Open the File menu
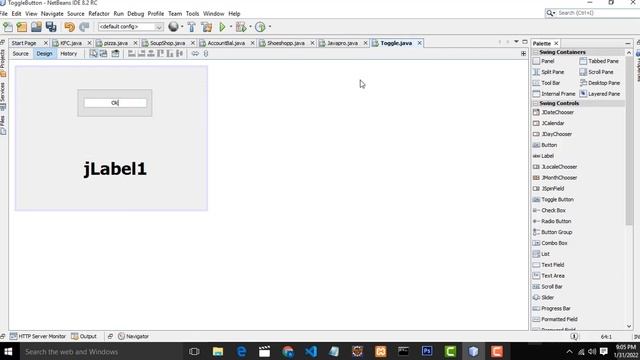The image size is (640, 360). [x=4, y=13]
